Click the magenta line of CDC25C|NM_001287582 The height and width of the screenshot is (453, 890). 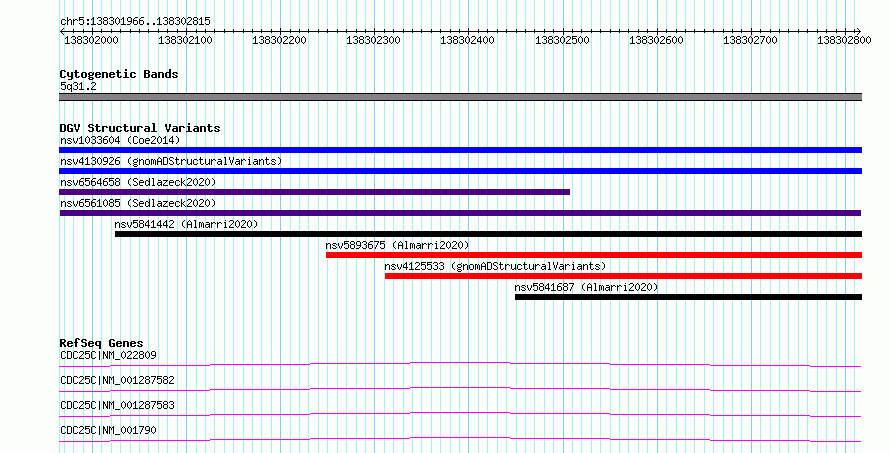[460, 389]
